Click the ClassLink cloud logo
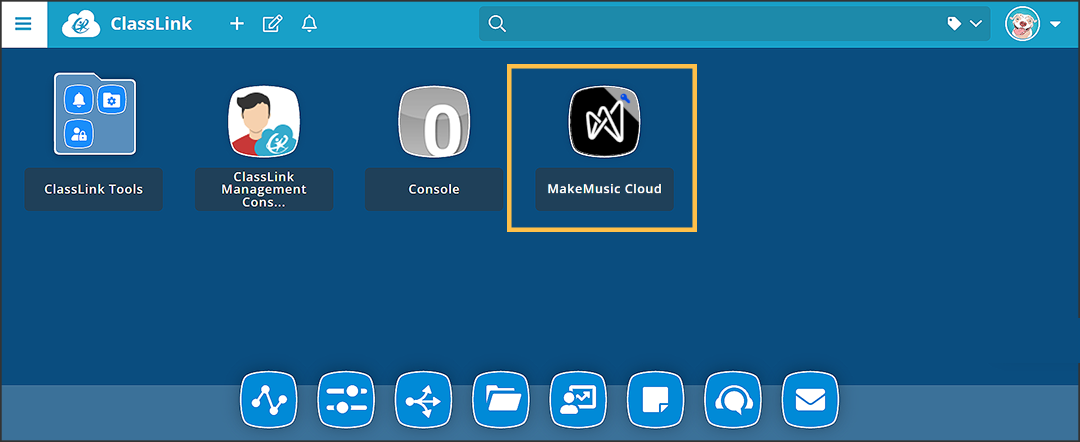The width and height of the screenshot is (1080, 442). click(x=81, y=24)
